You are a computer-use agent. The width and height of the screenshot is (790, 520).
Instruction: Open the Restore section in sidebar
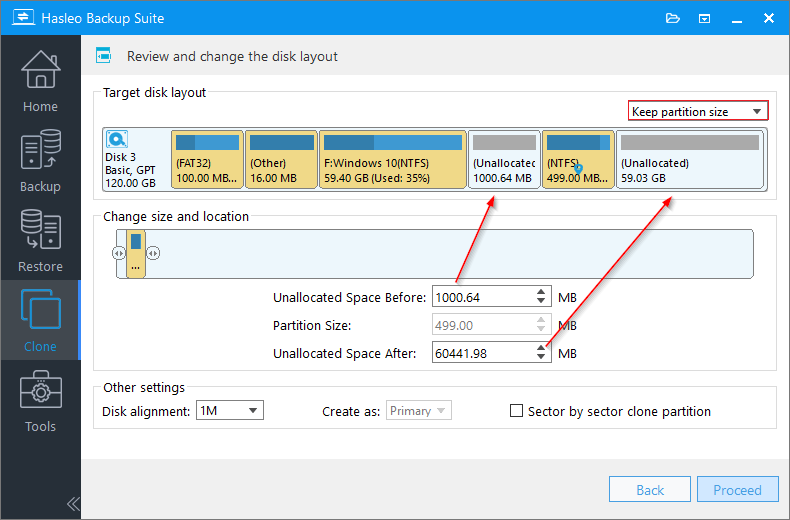click(40, 240)
